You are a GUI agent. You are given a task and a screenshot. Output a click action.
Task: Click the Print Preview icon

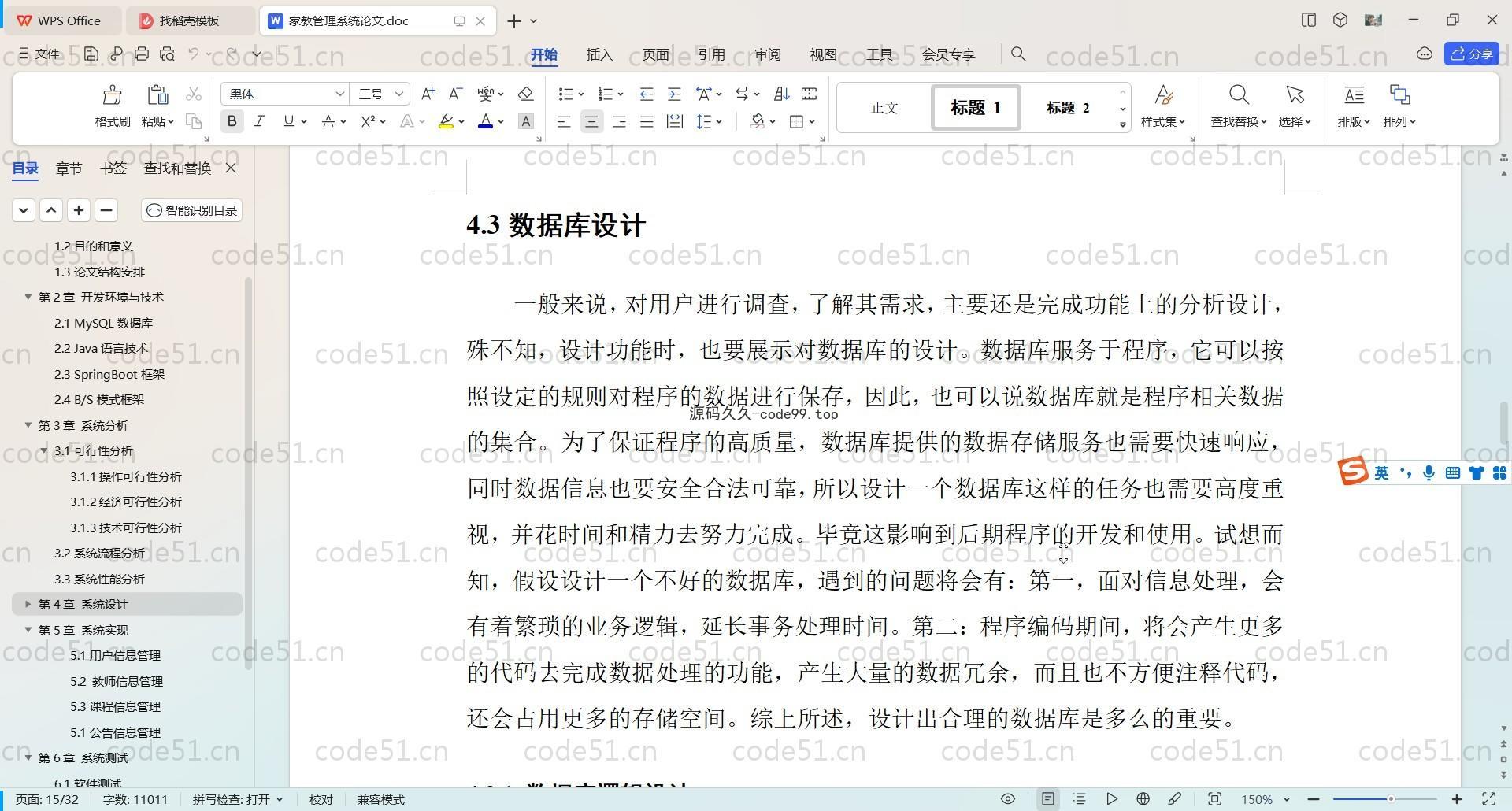(x=167, y=54)
